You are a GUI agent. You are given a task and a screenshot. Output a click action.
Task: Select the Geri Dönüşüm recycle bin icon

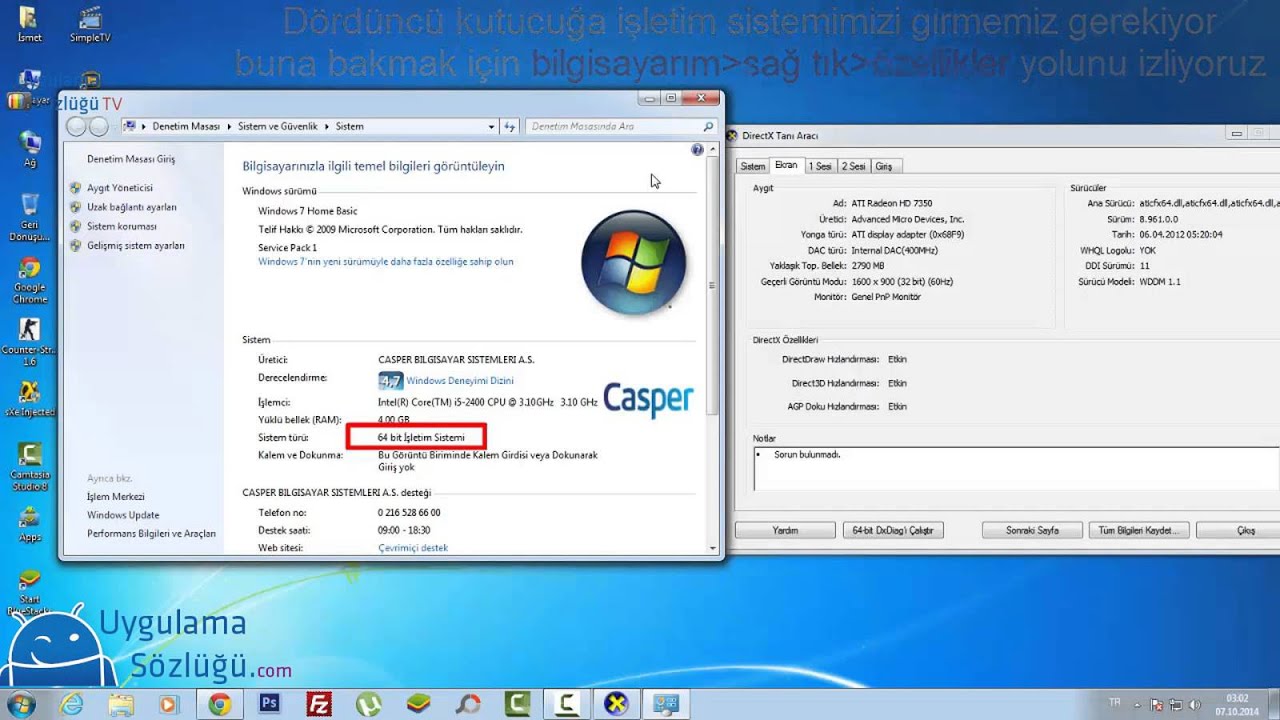(30, 217)
